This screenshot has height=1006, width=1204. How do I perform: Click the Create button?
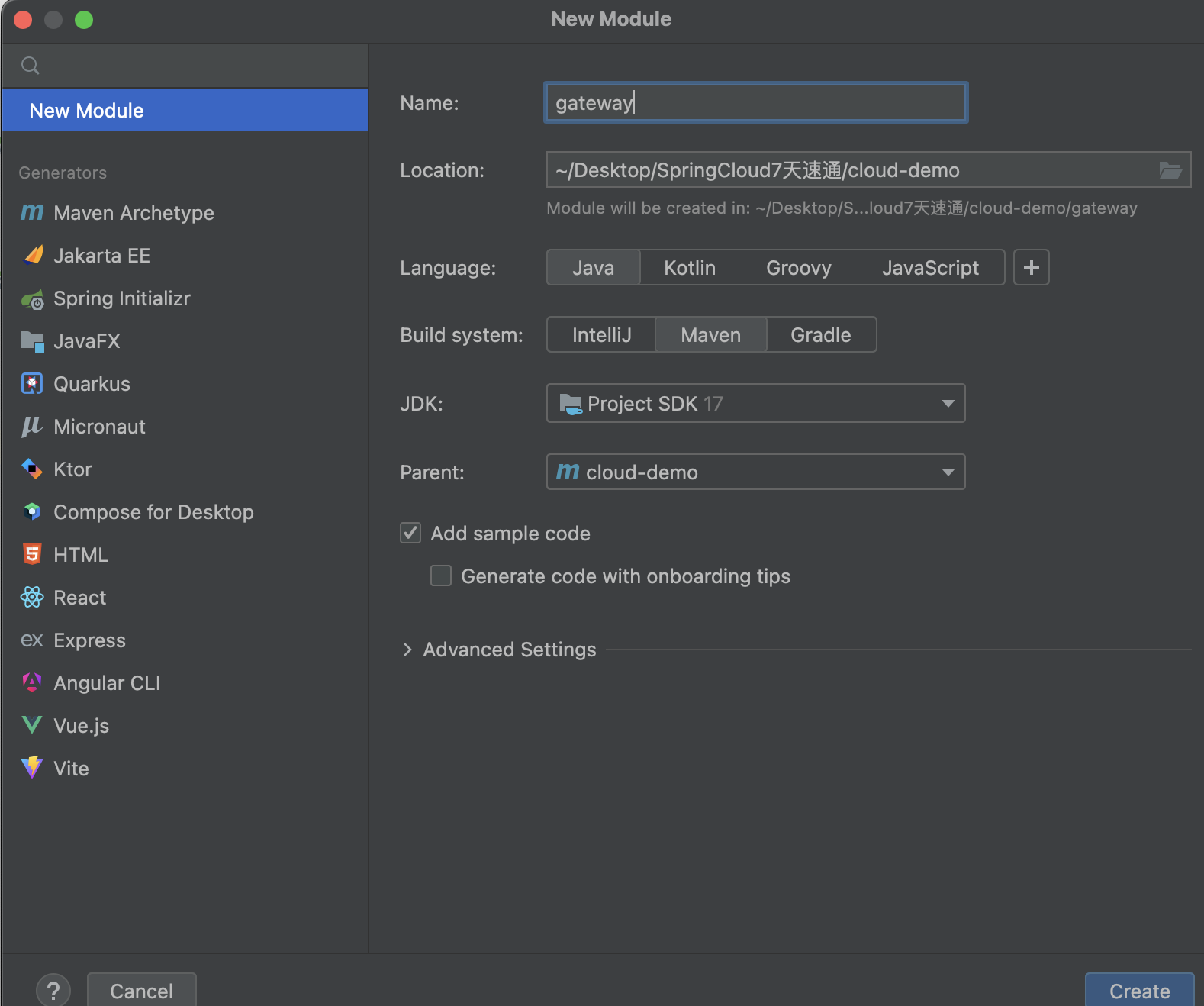click(1140, 990)
